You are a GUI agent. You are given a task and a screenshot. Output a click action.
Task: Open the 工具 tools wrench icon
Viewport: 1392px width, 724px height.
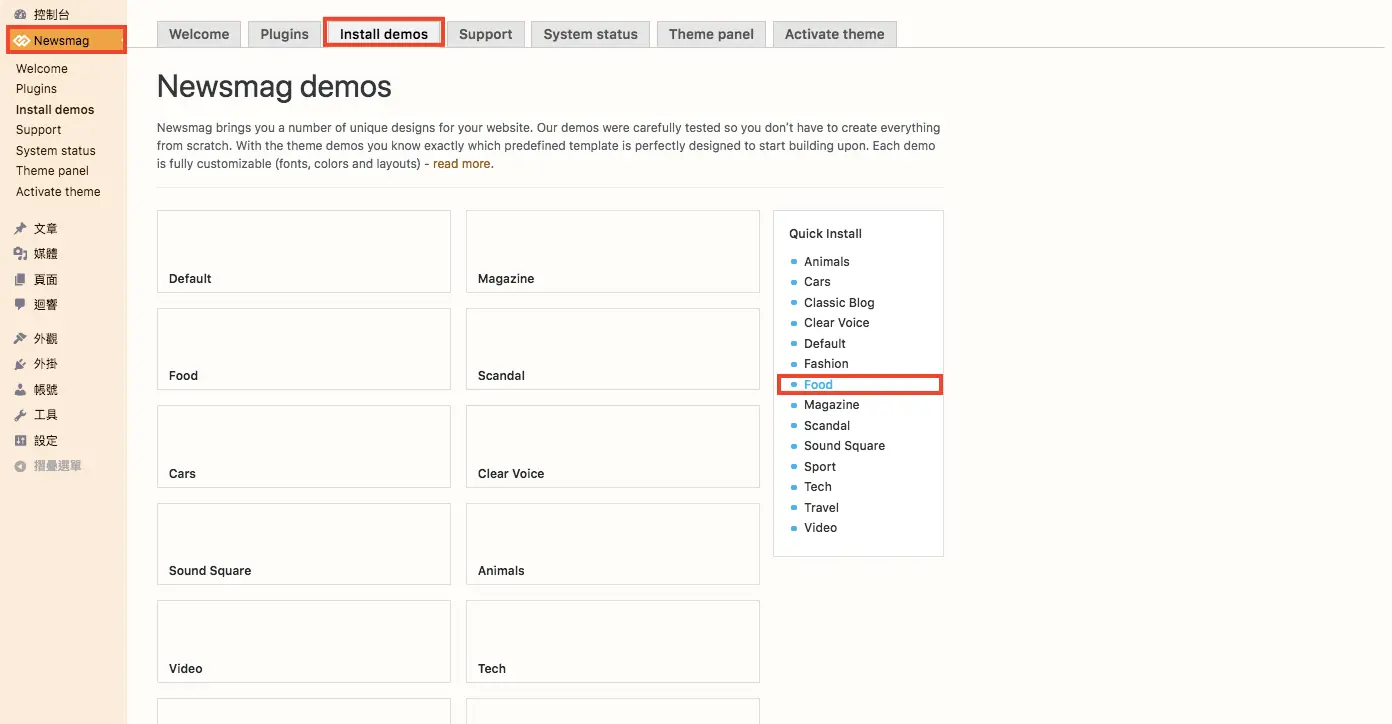point(20,415)
